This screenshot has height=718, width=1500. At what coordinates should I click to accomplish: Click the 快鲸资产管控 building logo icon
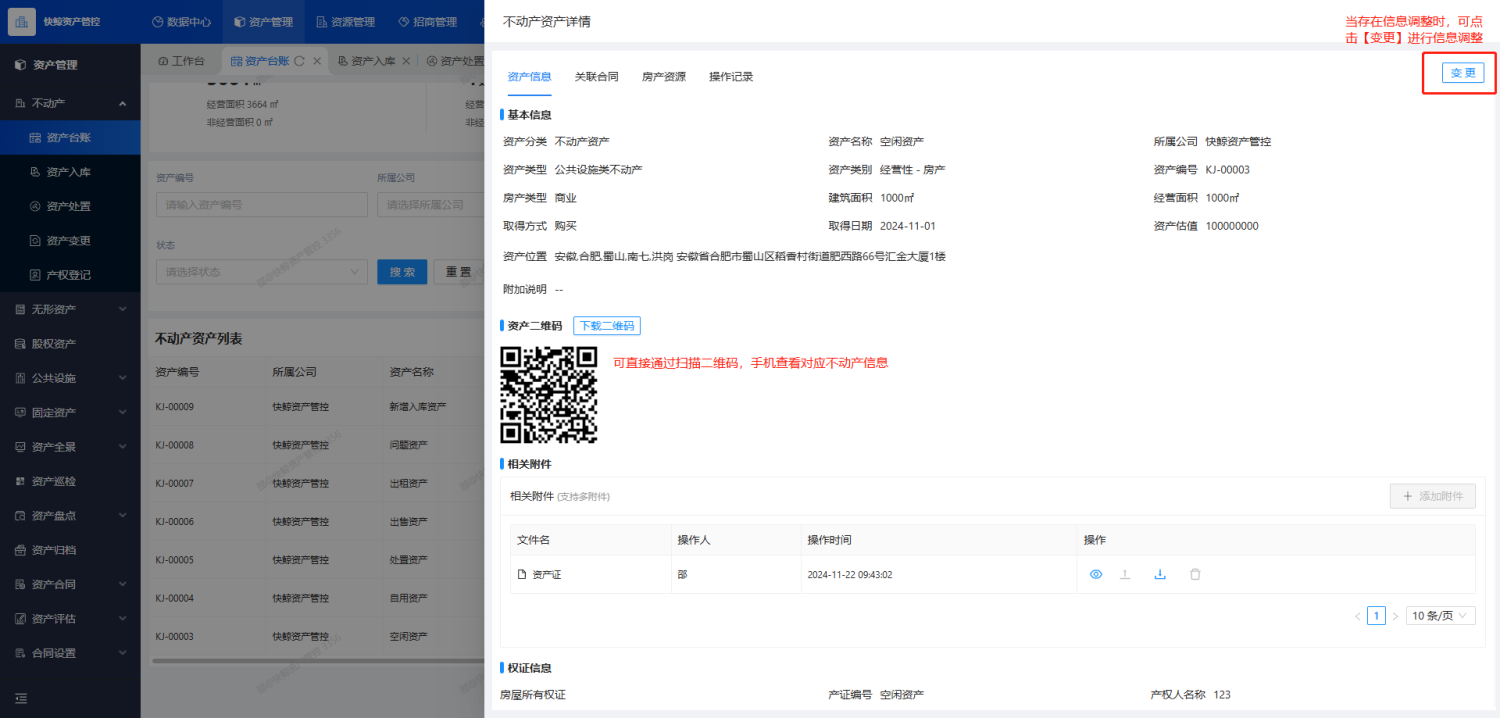click(21, 21)
